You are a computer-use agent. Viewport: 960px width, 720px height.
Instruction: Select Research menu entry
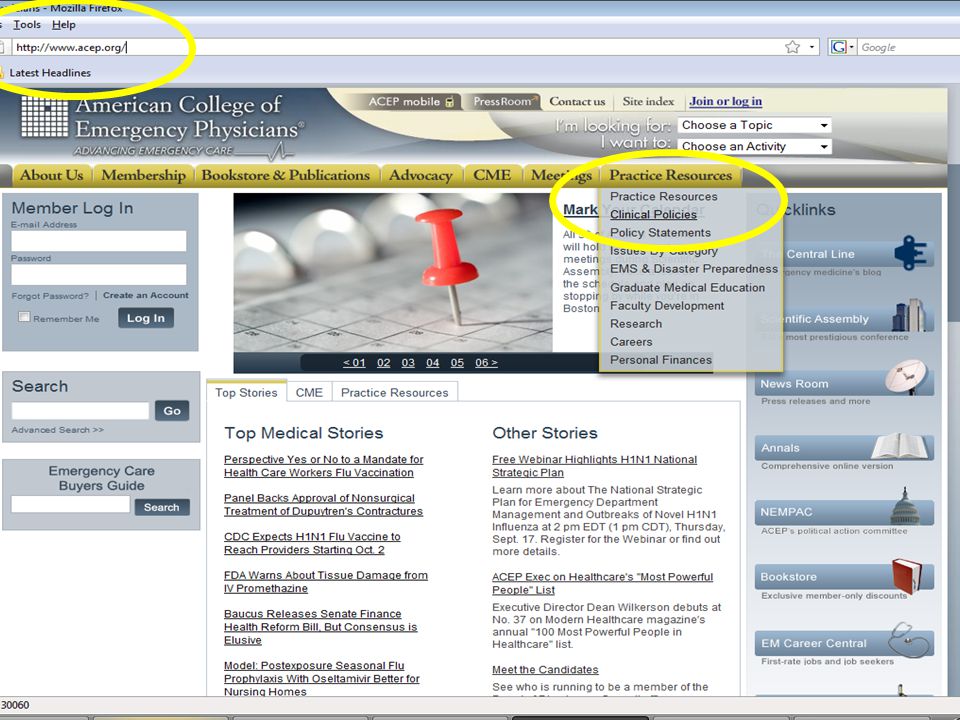pyautogui.click(x=636, y=324)
